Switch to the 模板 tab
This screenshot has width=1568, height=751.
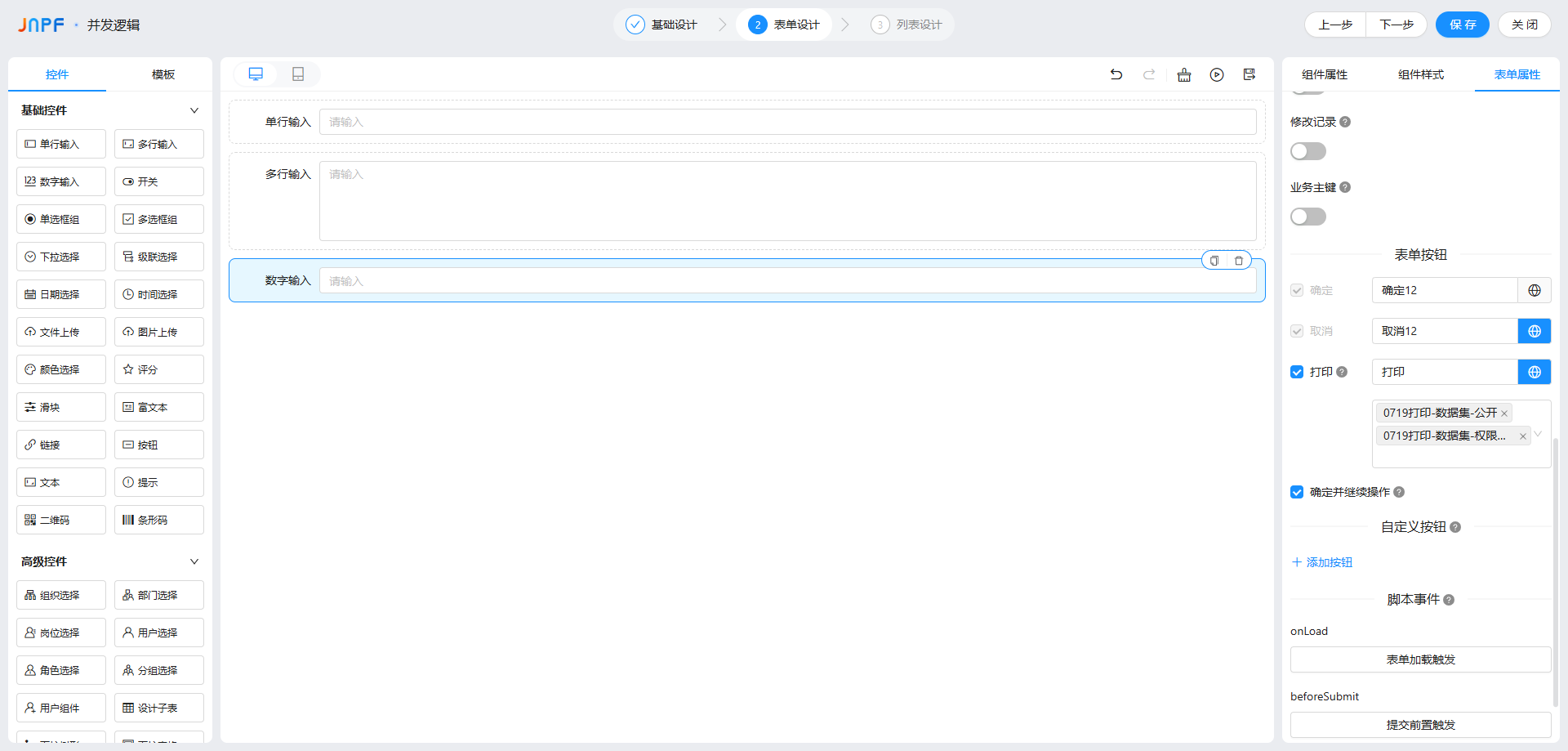163,74
